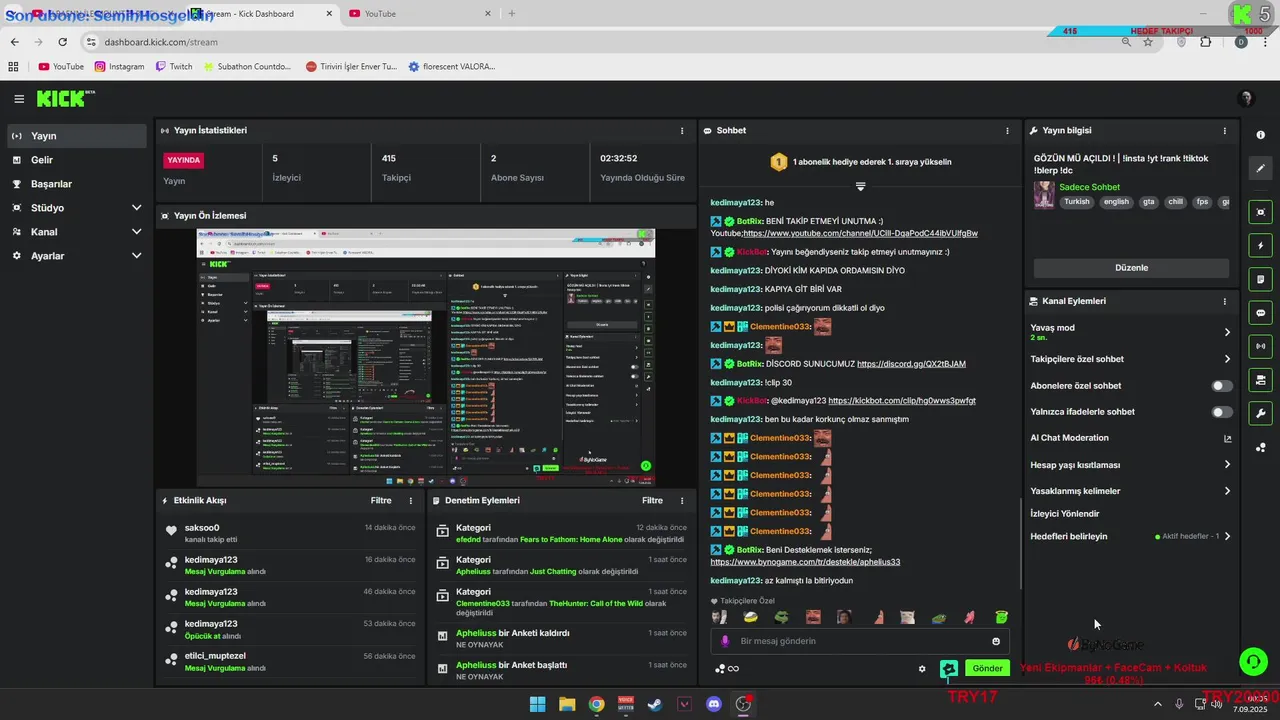Open Yavaş mod settings chevron
This screenshot has height=720, width=1280.
(1227, 332)
